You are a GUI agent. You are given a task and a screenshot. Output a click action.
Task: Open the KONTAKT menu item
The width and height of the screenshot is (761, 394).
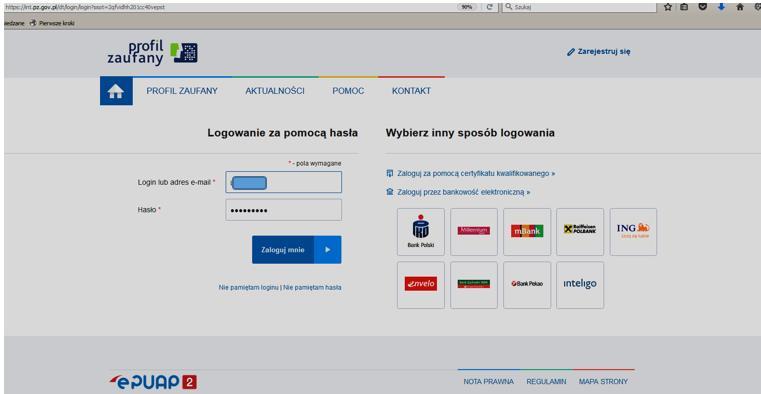click(411, 91)
